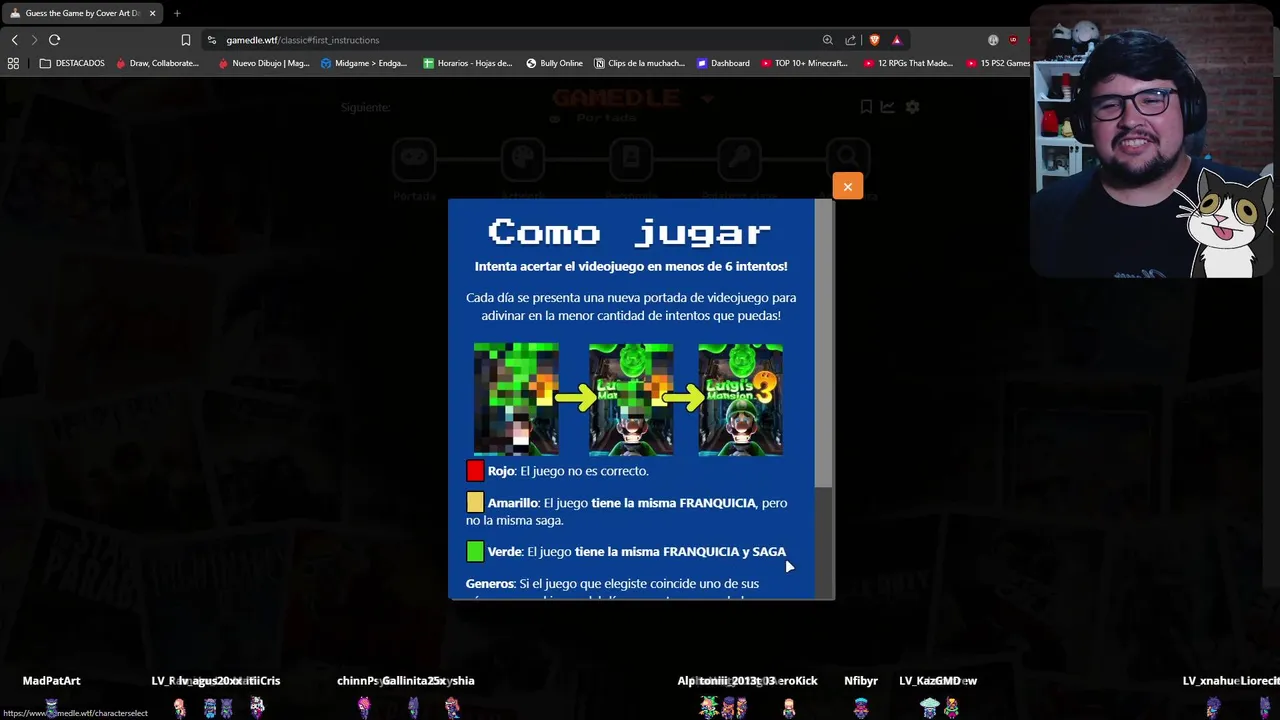Reload the gamedle page
The image size is (1280, 720).
click(x=54, y=40)
